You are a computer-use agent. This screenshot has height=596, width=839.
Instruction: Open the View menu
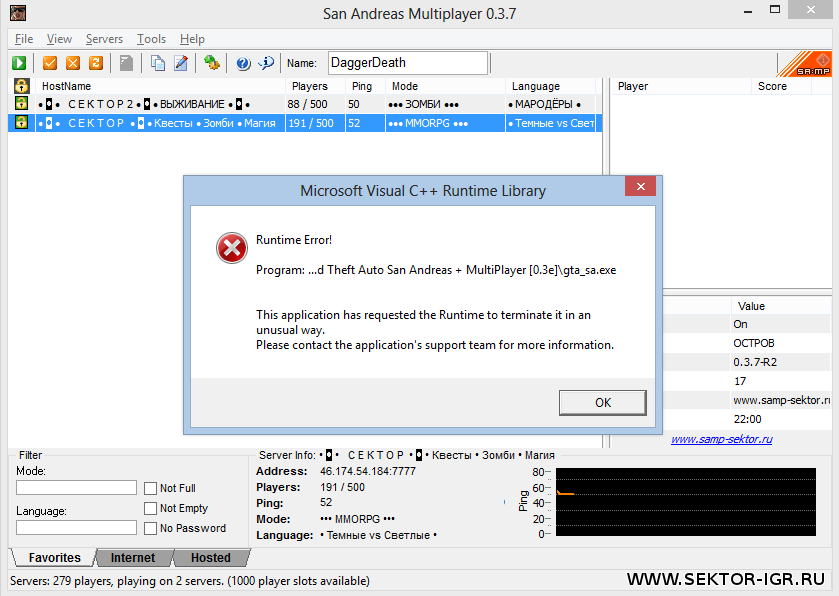click(59, 39)
